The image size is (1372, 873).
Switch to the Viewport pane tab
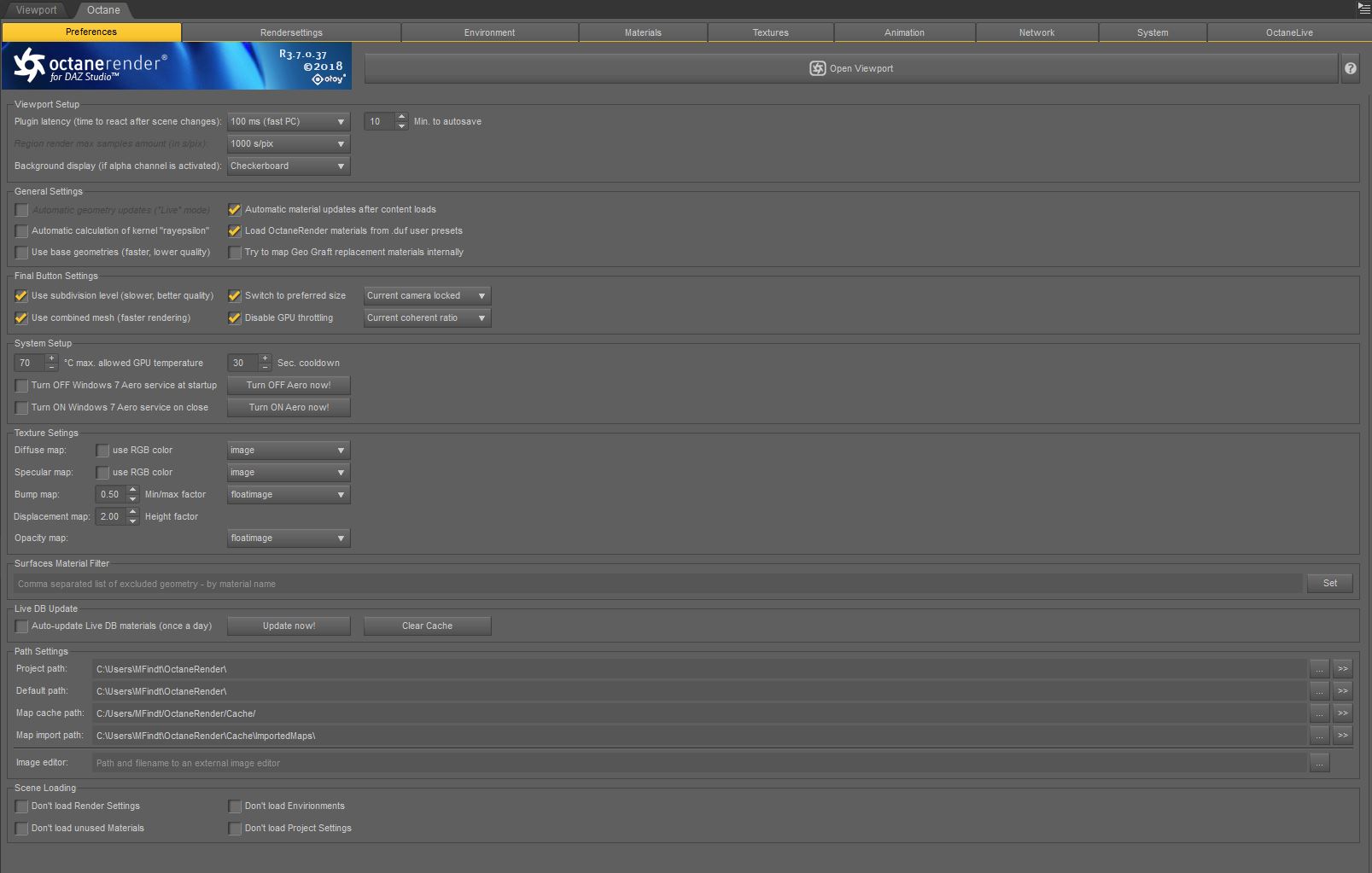coord(37,10)
